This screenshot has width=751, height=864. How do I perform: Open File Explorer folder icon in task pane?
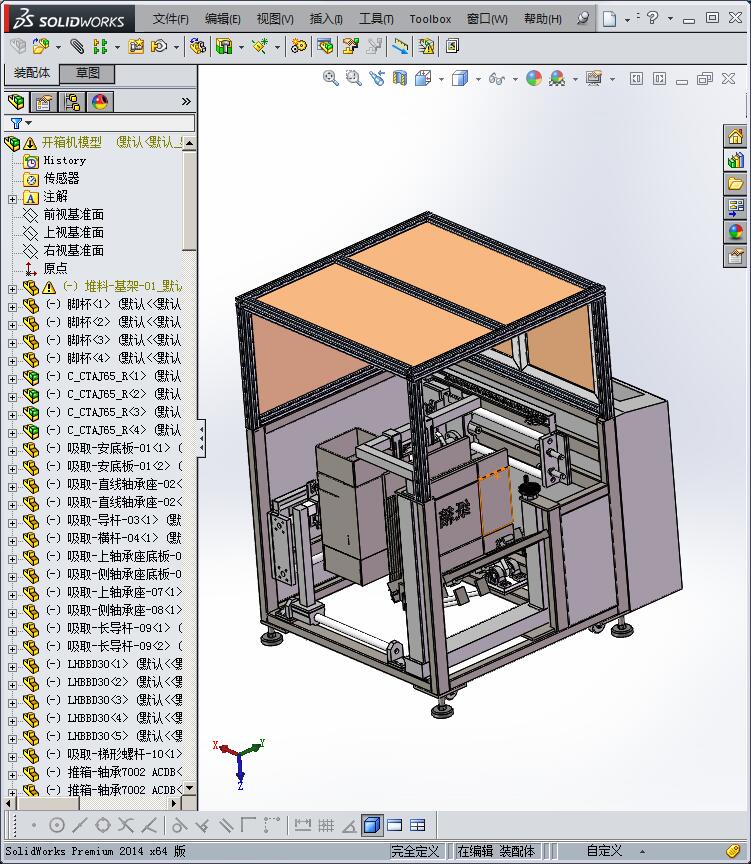point(736,184)
